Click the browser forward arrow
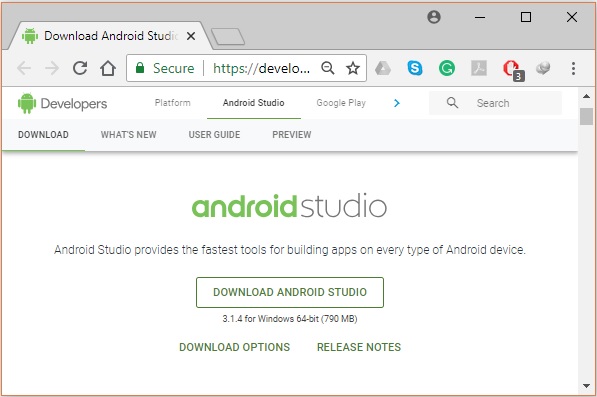This screenshot has height=397, width=597. pyautogui.click(x=52, y=69)
